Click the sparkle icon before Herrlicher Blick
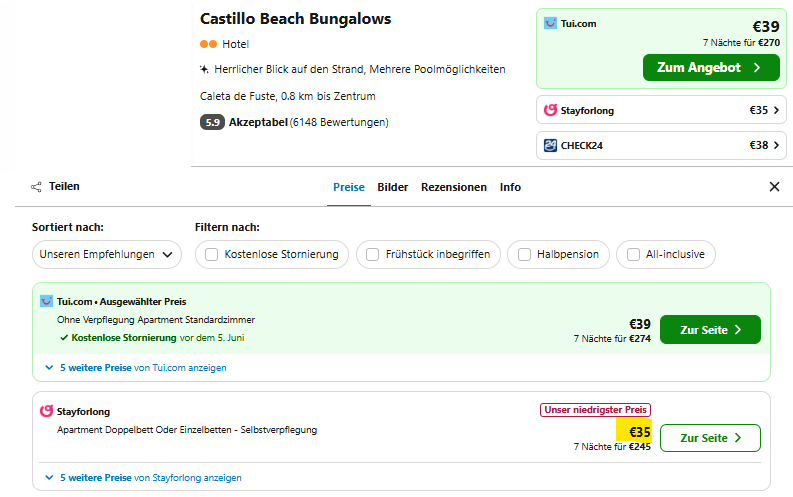The height and width of the screenshot is (497, 793). point(204,69)
